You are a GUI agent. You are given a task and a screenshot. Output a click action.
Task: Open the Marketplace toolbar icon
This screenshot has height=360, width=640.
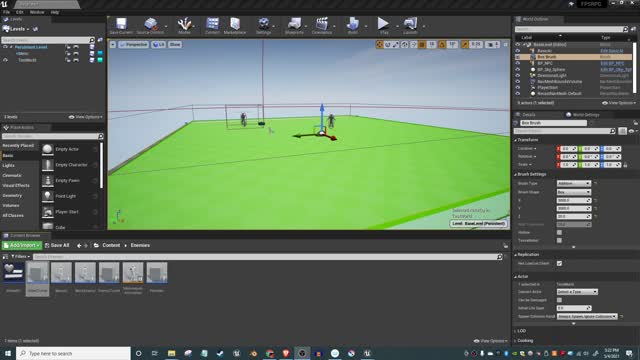(x=235, y=24)
